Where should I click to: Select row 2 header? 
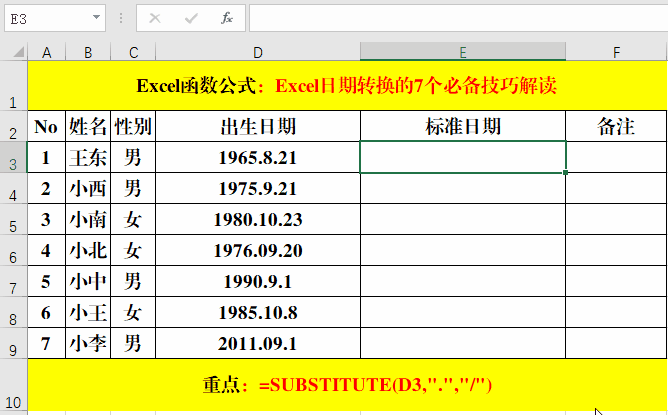[14, 126]
